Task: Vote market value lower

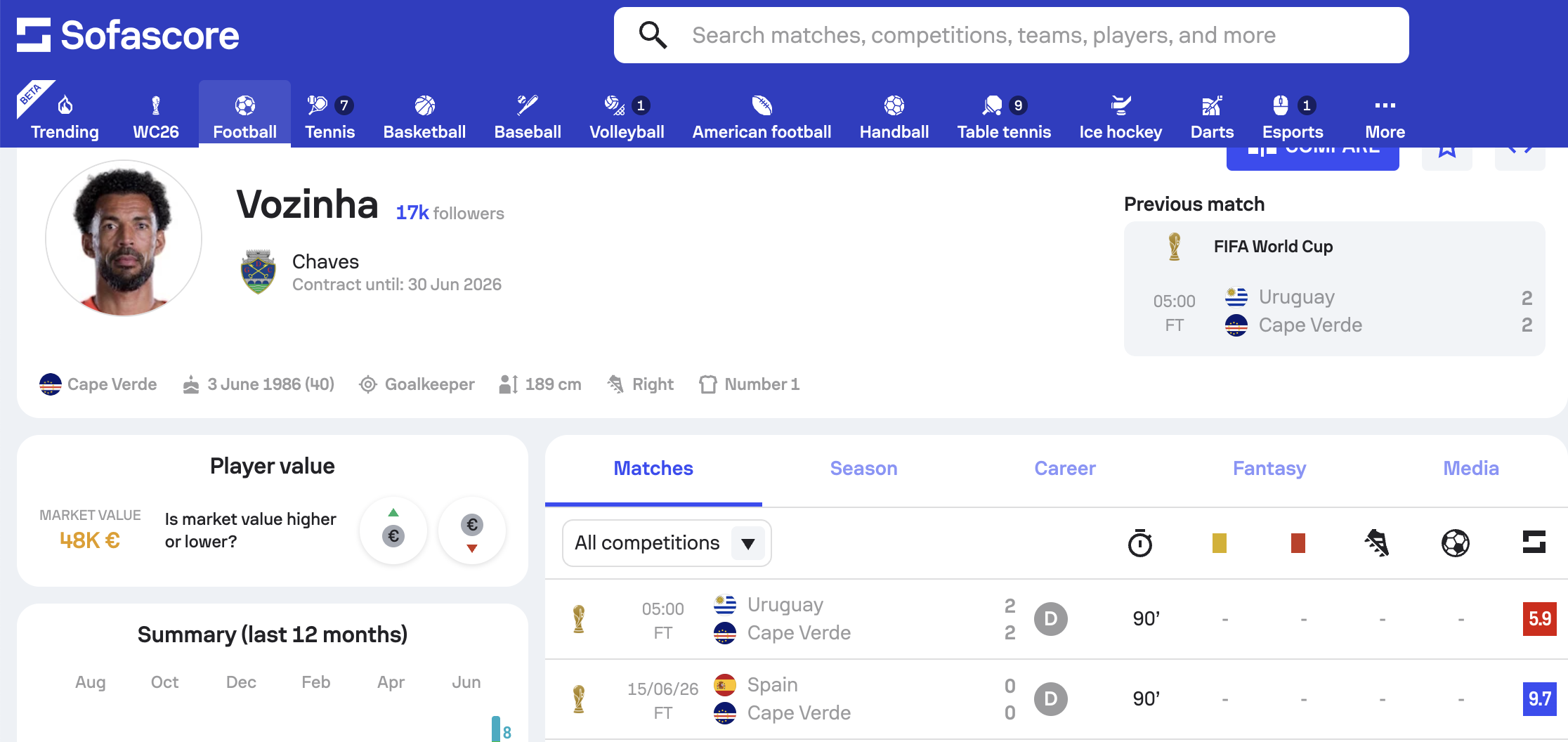Action: coord(472,531)
